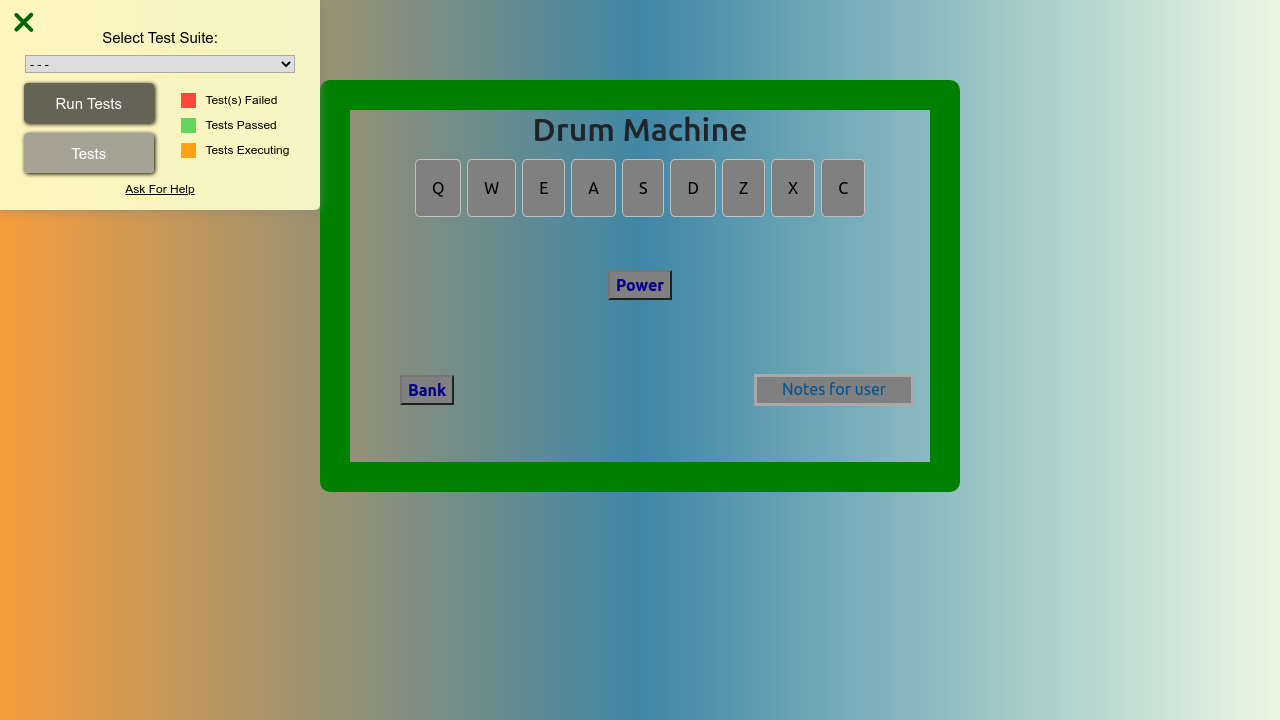Image resolution: width=1280 pixels, height=720 pixels.
Task: Hit the Q drum pad
Action: coord(438,188)
